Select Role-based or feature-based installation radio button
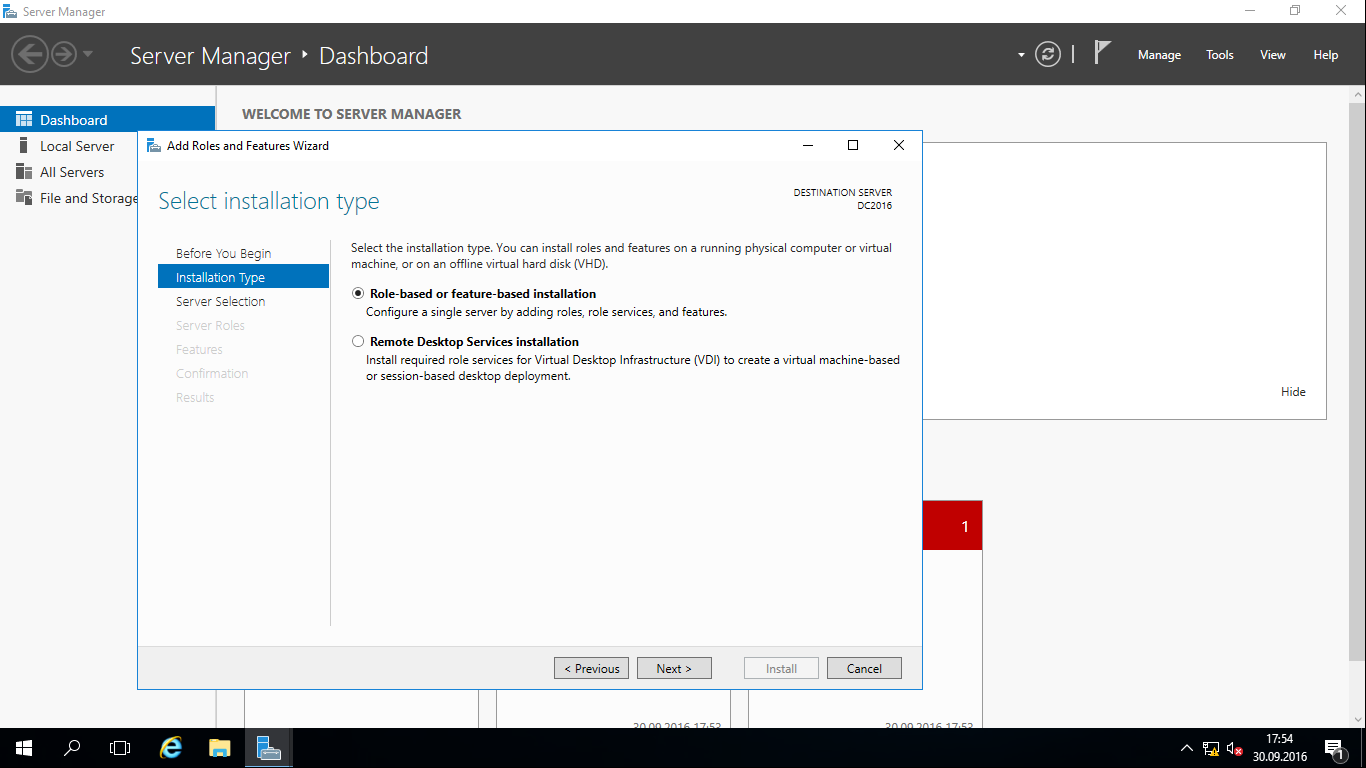This screenshot has width=1366, height=768. 358,294
